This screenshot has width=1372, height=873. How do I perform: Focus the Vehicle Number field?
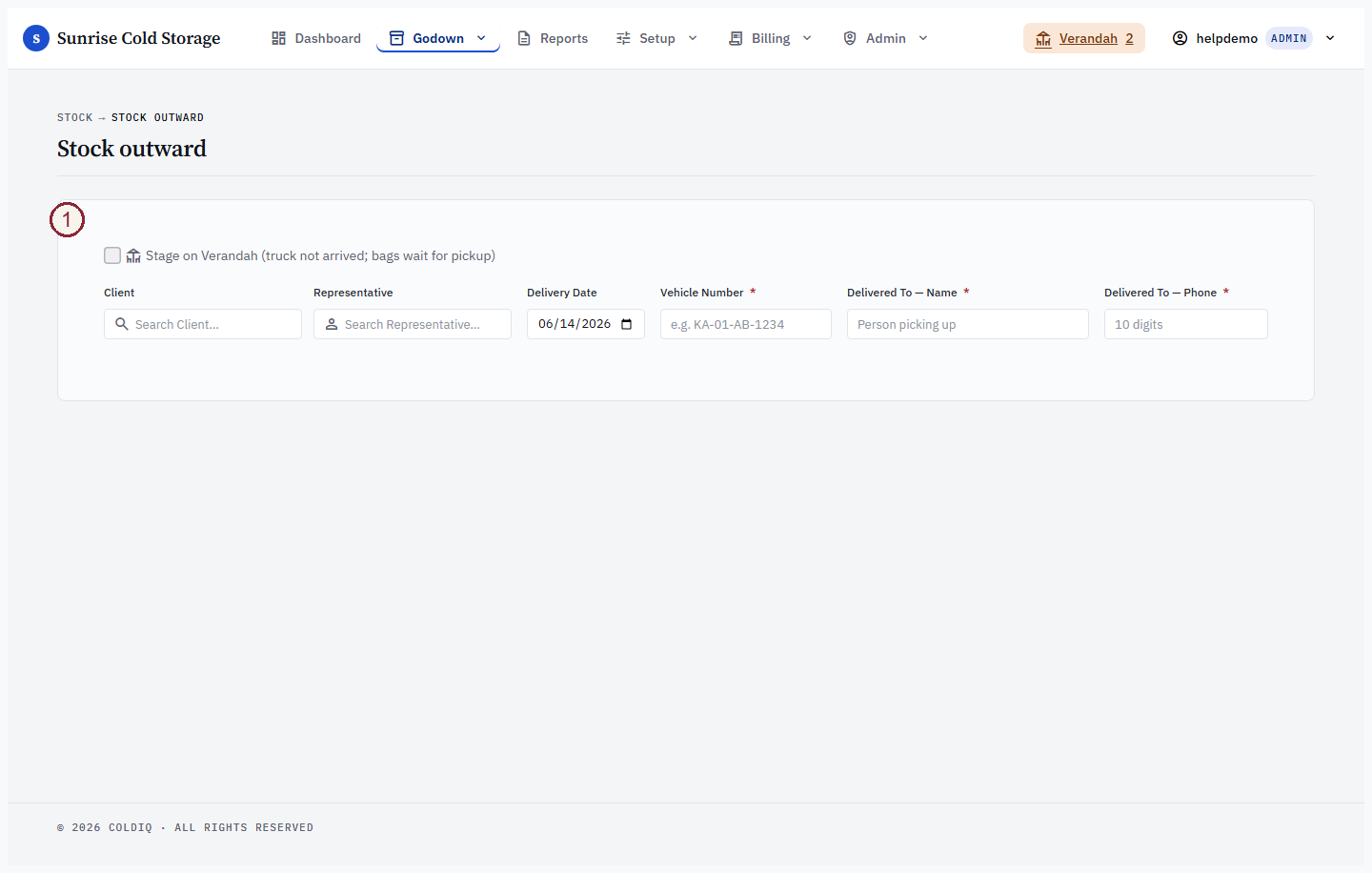pyautogui.click(x=746, y=324)
